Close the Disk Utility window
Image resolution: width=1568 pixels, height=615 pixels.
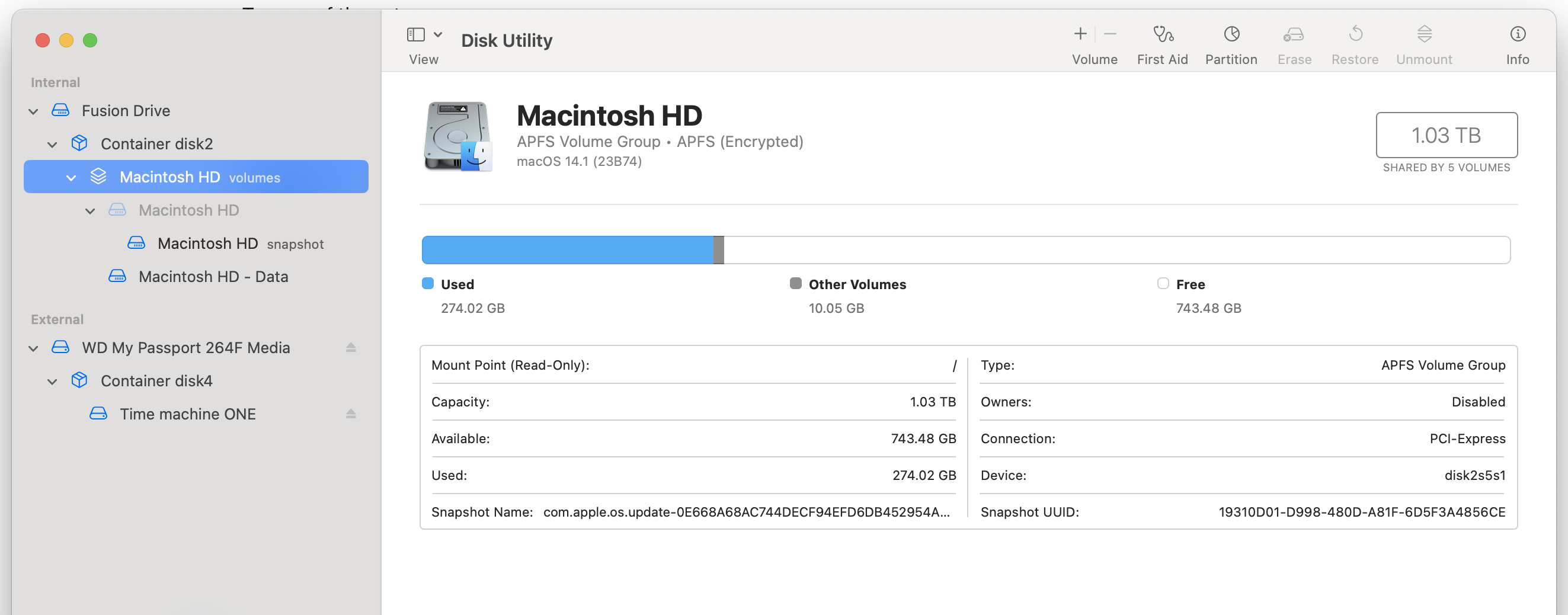[43, 40]
